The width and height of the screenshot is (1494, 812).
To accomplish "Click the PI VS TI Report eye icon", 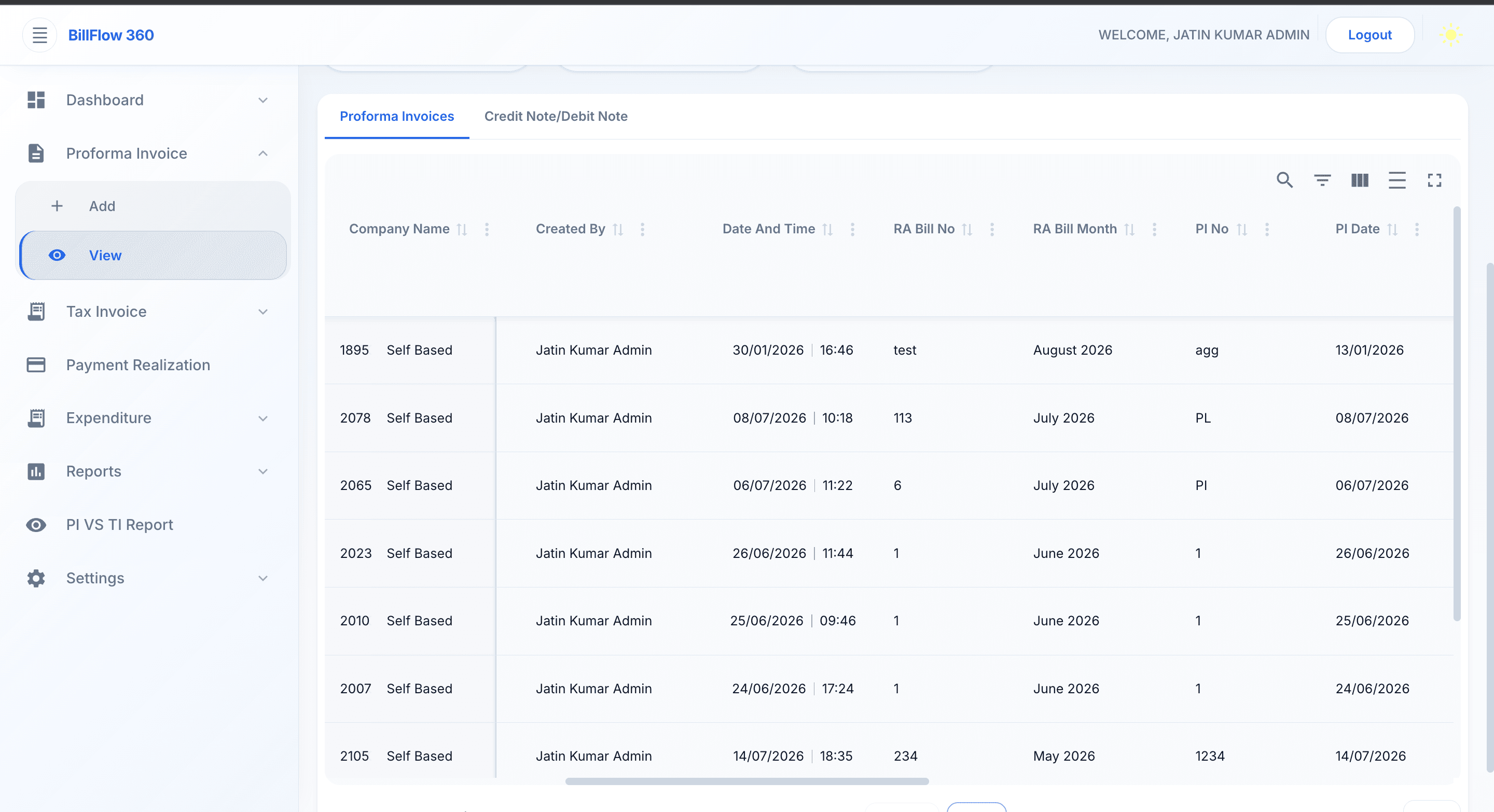I will coord(36,525).
